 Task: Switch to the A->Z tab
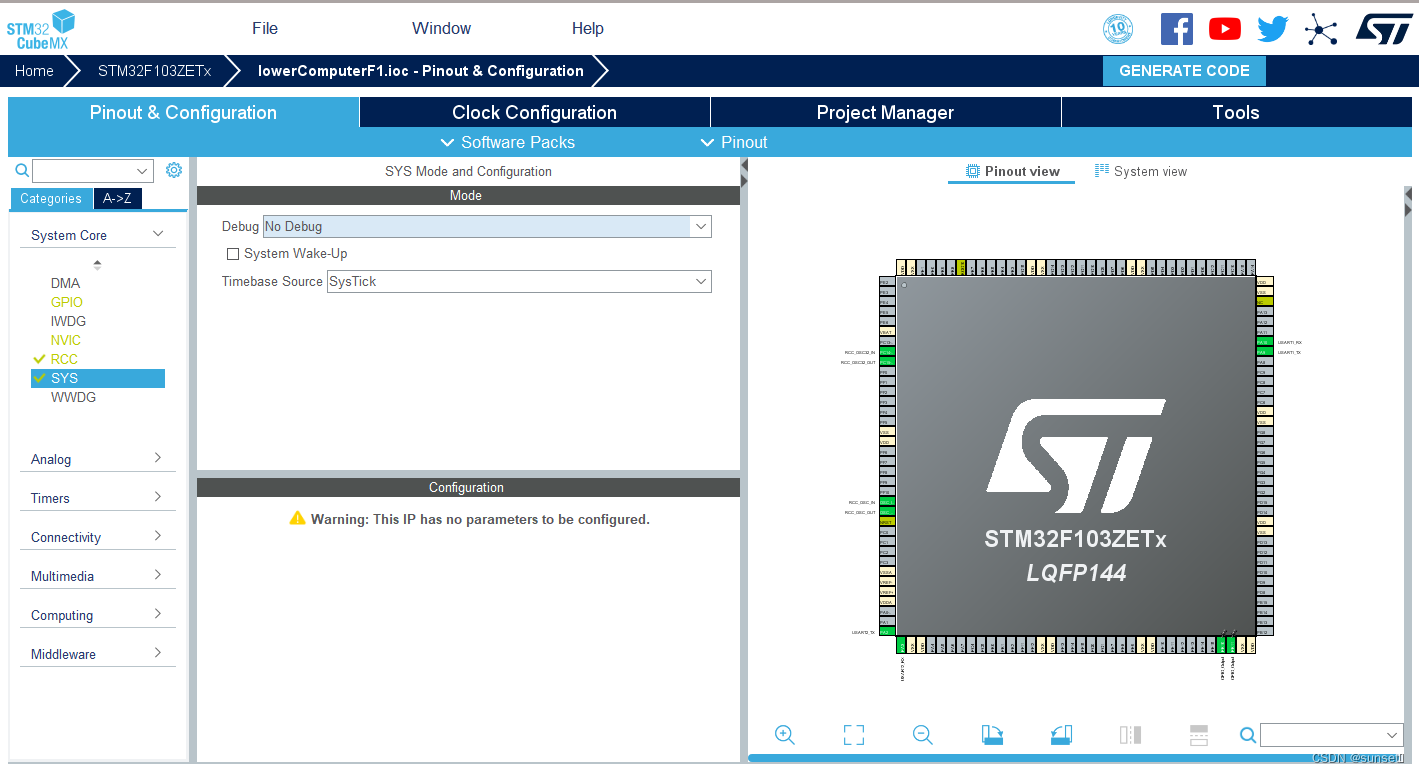point(117,198)
